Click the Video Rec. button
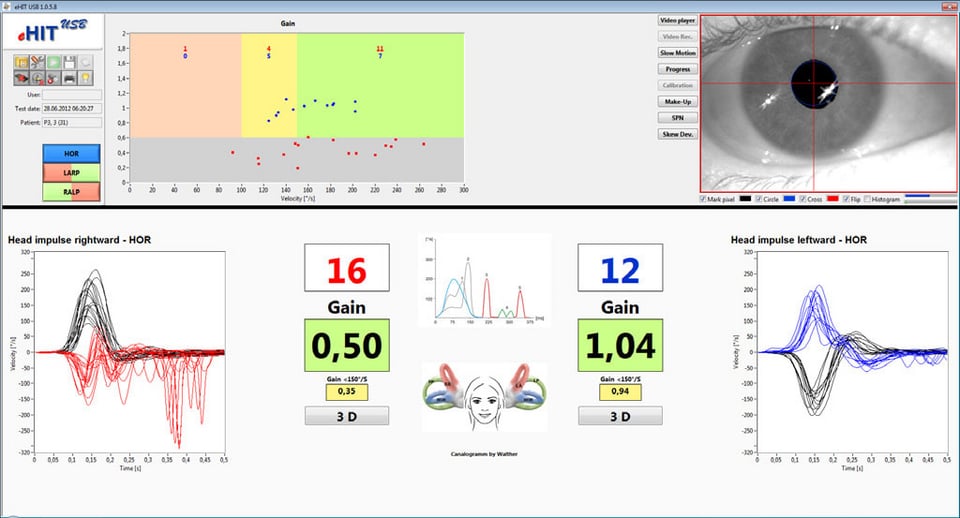The height and width of the screenshot is (518, 960). (x=677, y=37)
